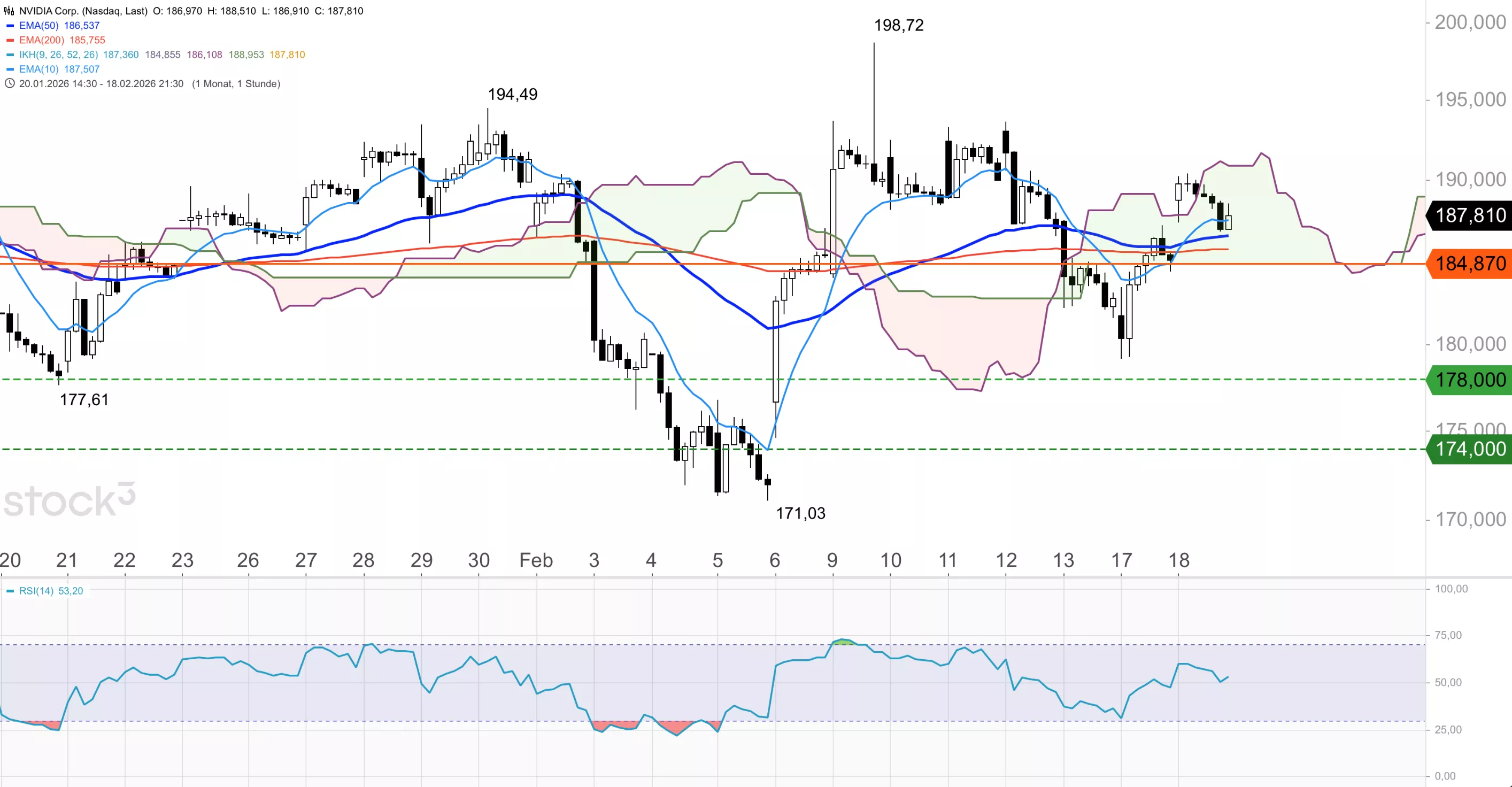
Task: Select the EMA(200) 185,755 legend entry
Action: [x=61, y=41]
